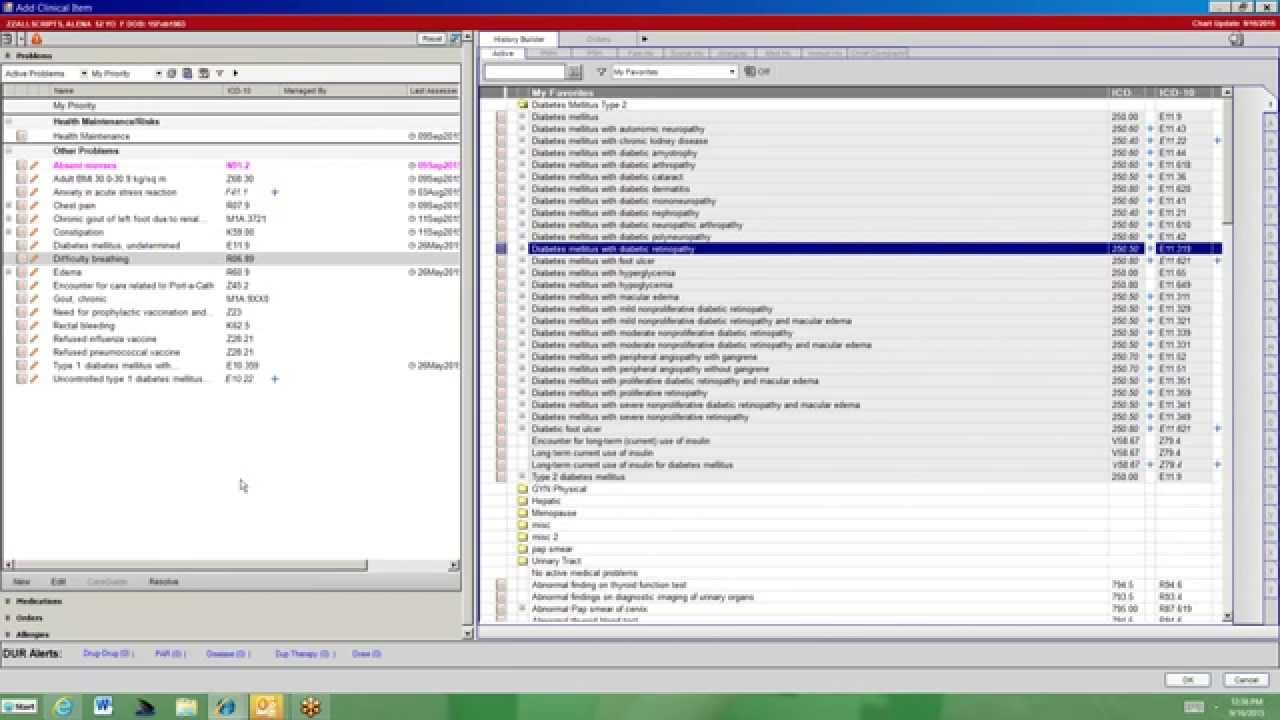Screen dimensions: 1280x720
Task: Open the Diabetes Mellitus Type 2 folder
Action: tap(522, 105)
